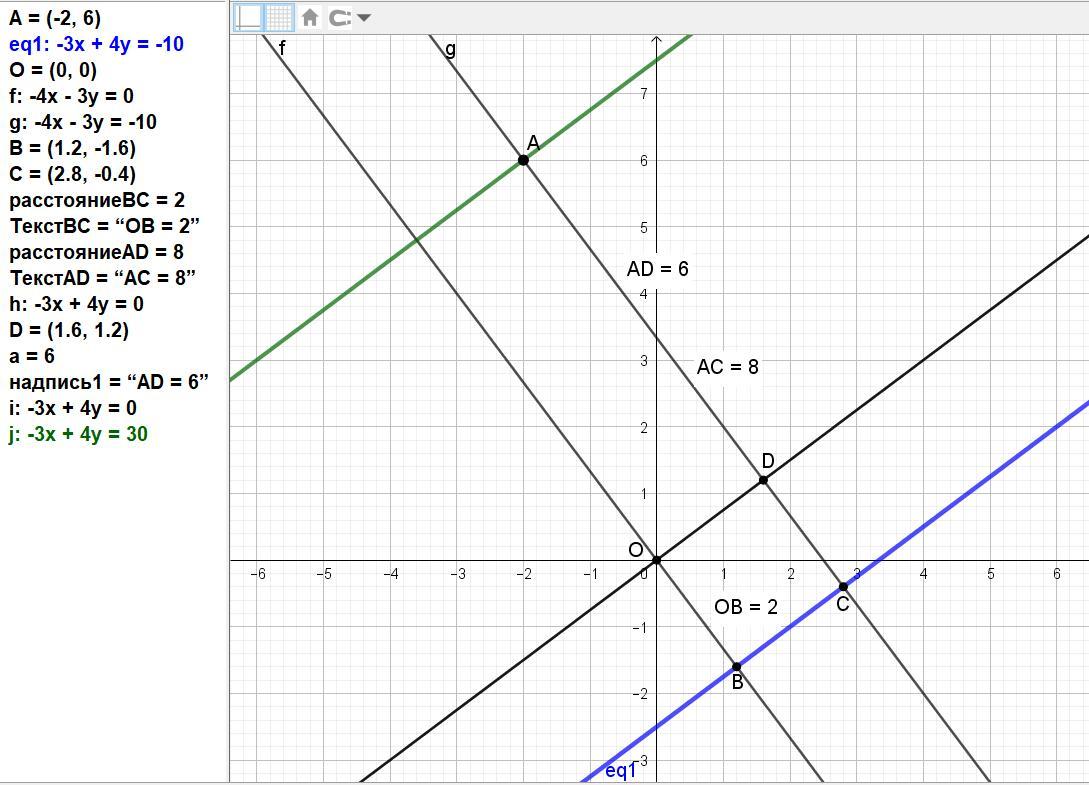The height and width of the screenshot is (785, 1089).
Task: Select green 'j: -3x + 4y = 30' entry
Action: (78, 434)
